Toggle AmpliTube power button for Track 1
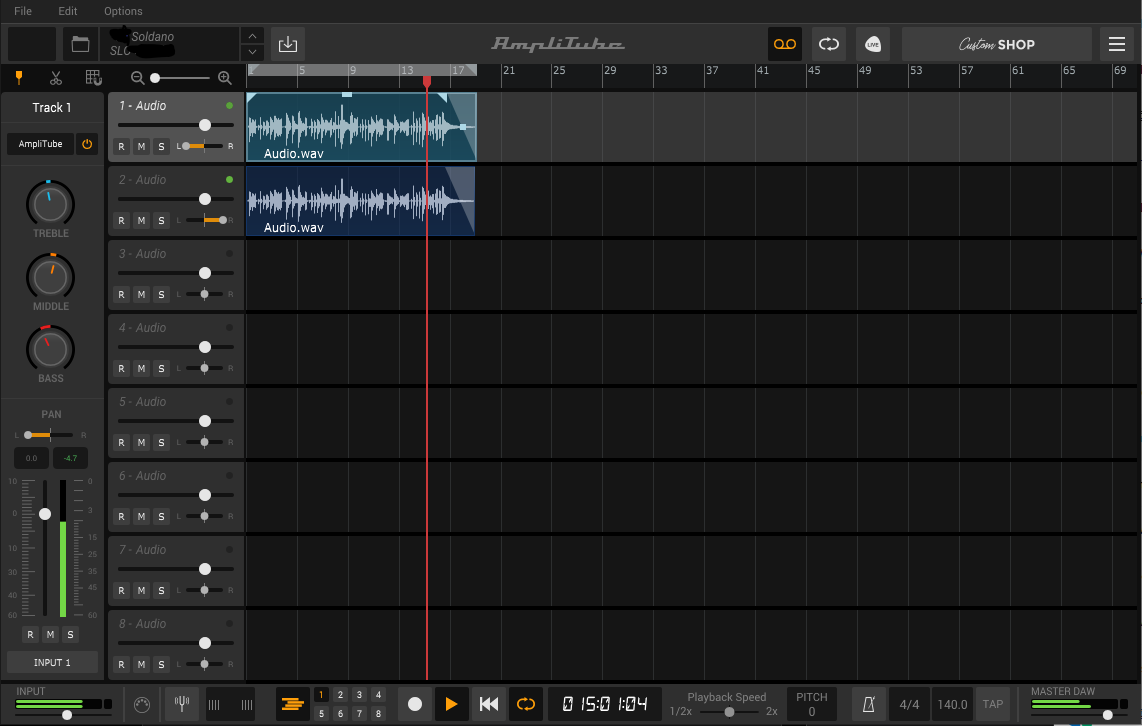Viewport: 1142px width, 726px height. (87, 144)
